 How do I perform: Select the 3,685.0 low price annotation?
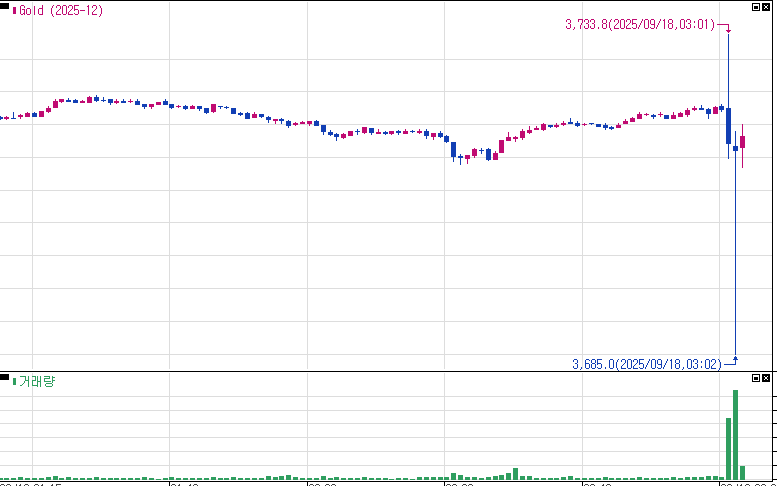[x=647, y=364]
